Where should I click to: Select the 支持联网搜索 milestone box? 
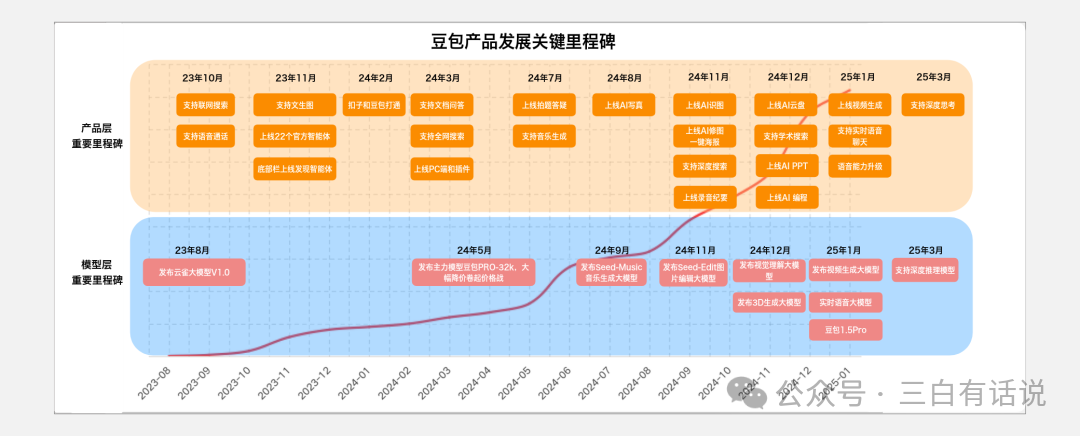(205, 105)
